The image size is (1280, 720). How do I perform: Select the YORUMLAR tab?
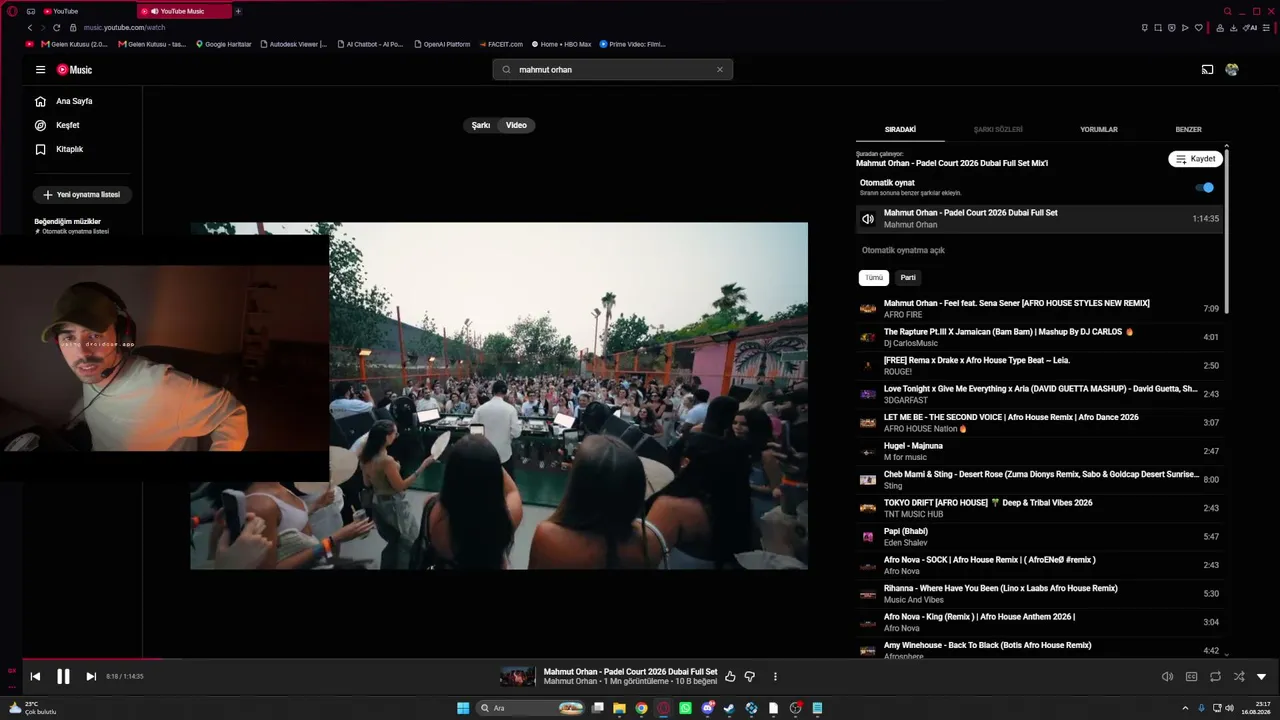1099,130
